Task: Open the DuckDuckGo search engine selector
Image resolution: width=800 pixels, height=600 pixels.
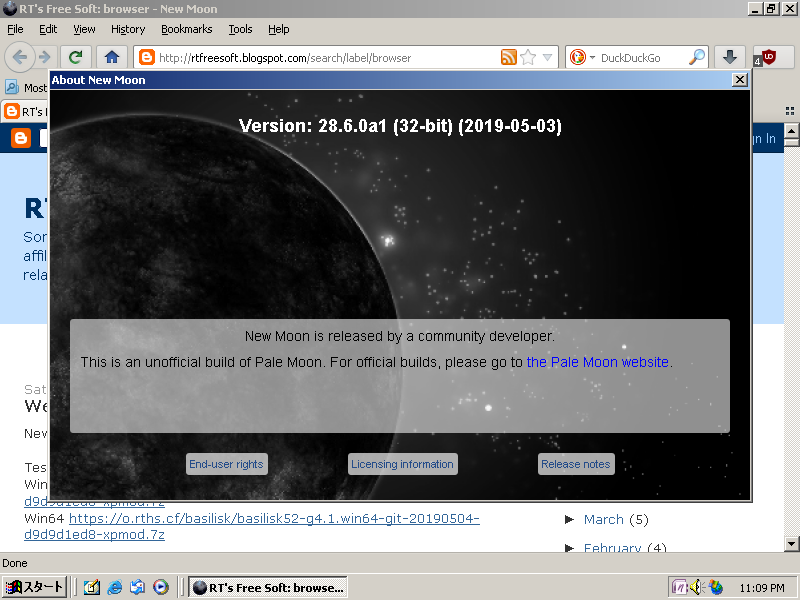Action: click(x=582, y=57)
